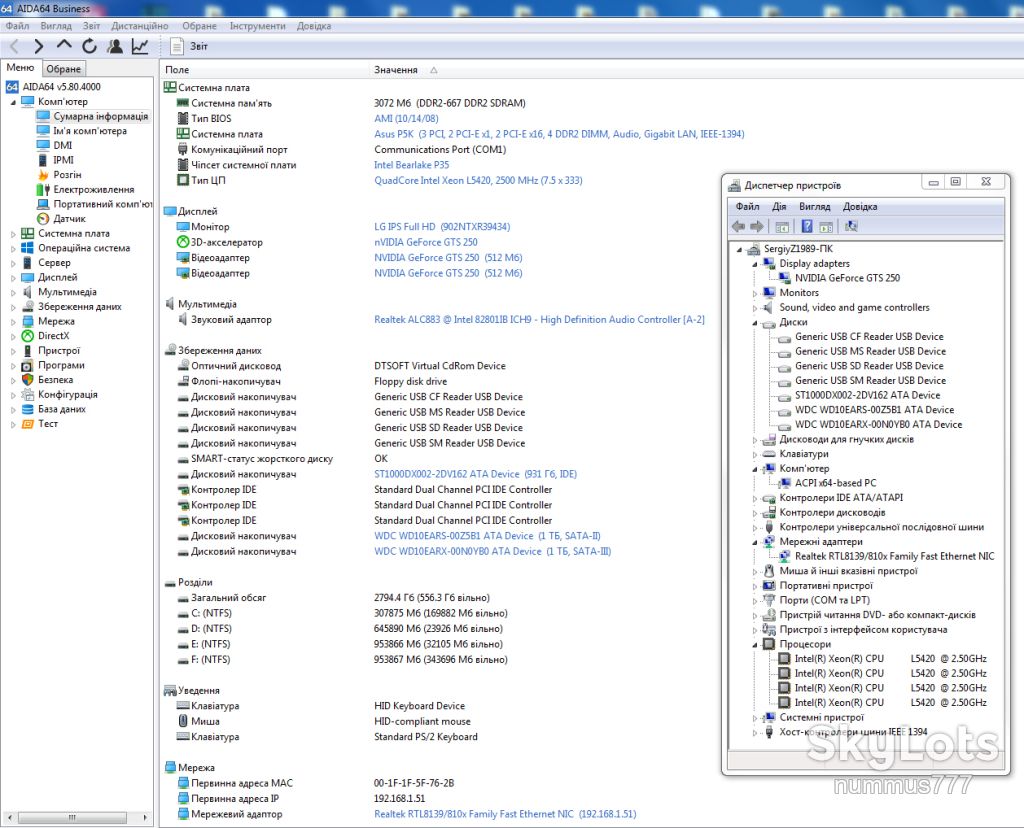1024x828 pixels.
Task: Select the База даних database icon
Action: (27, 409)
